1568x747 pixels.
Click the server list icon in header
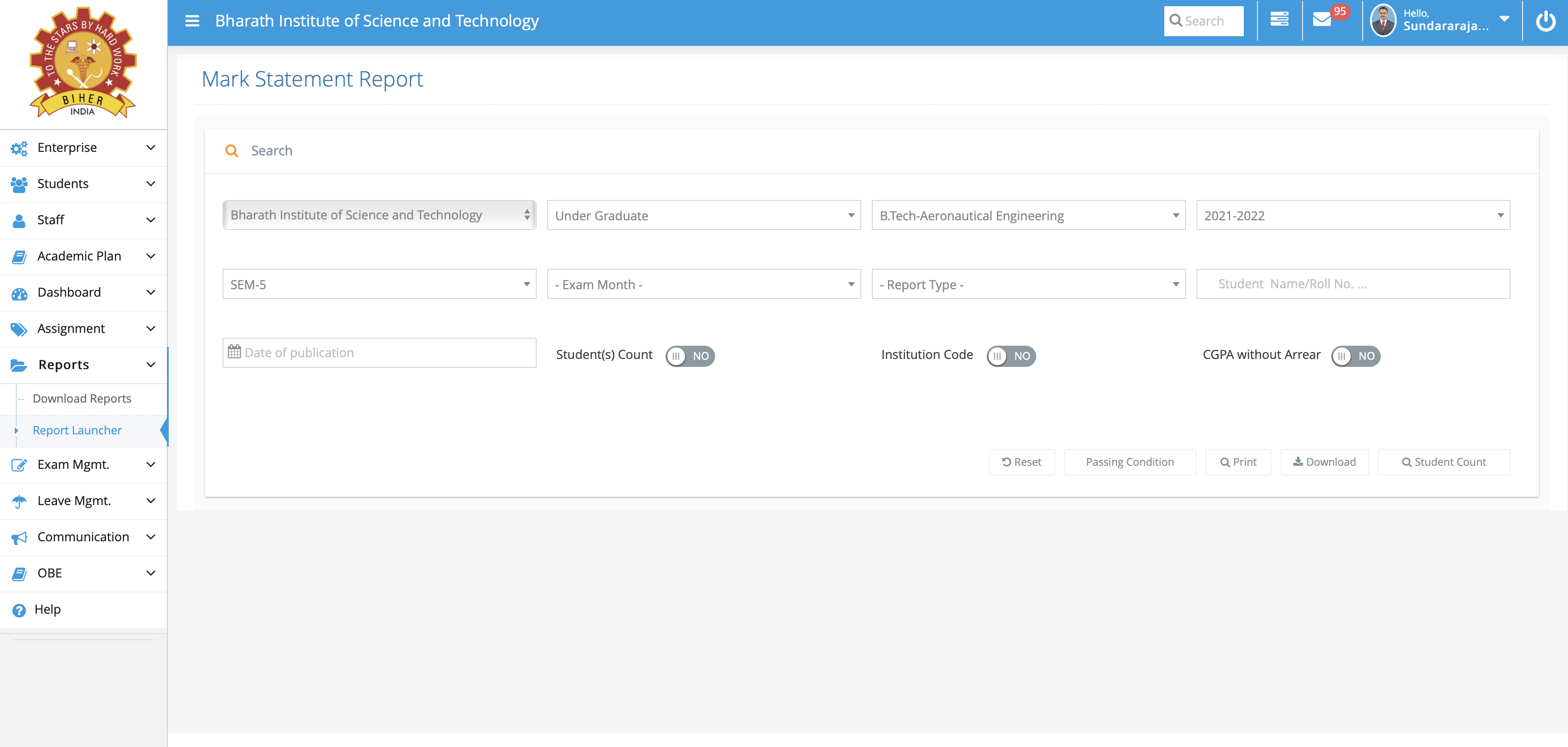1279,20
